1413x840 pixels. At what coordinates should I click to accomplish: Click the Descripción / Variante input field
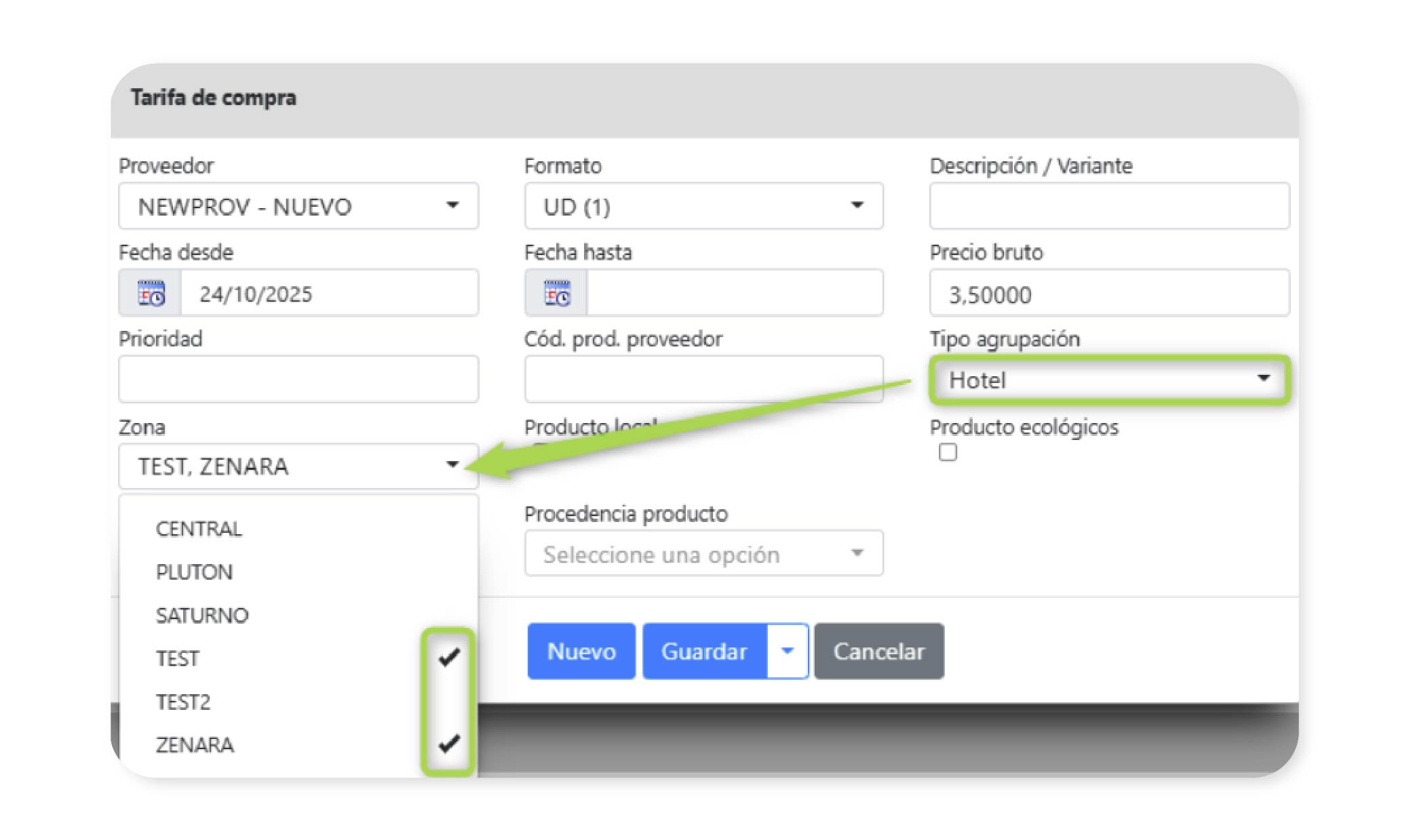(1108, 206)
